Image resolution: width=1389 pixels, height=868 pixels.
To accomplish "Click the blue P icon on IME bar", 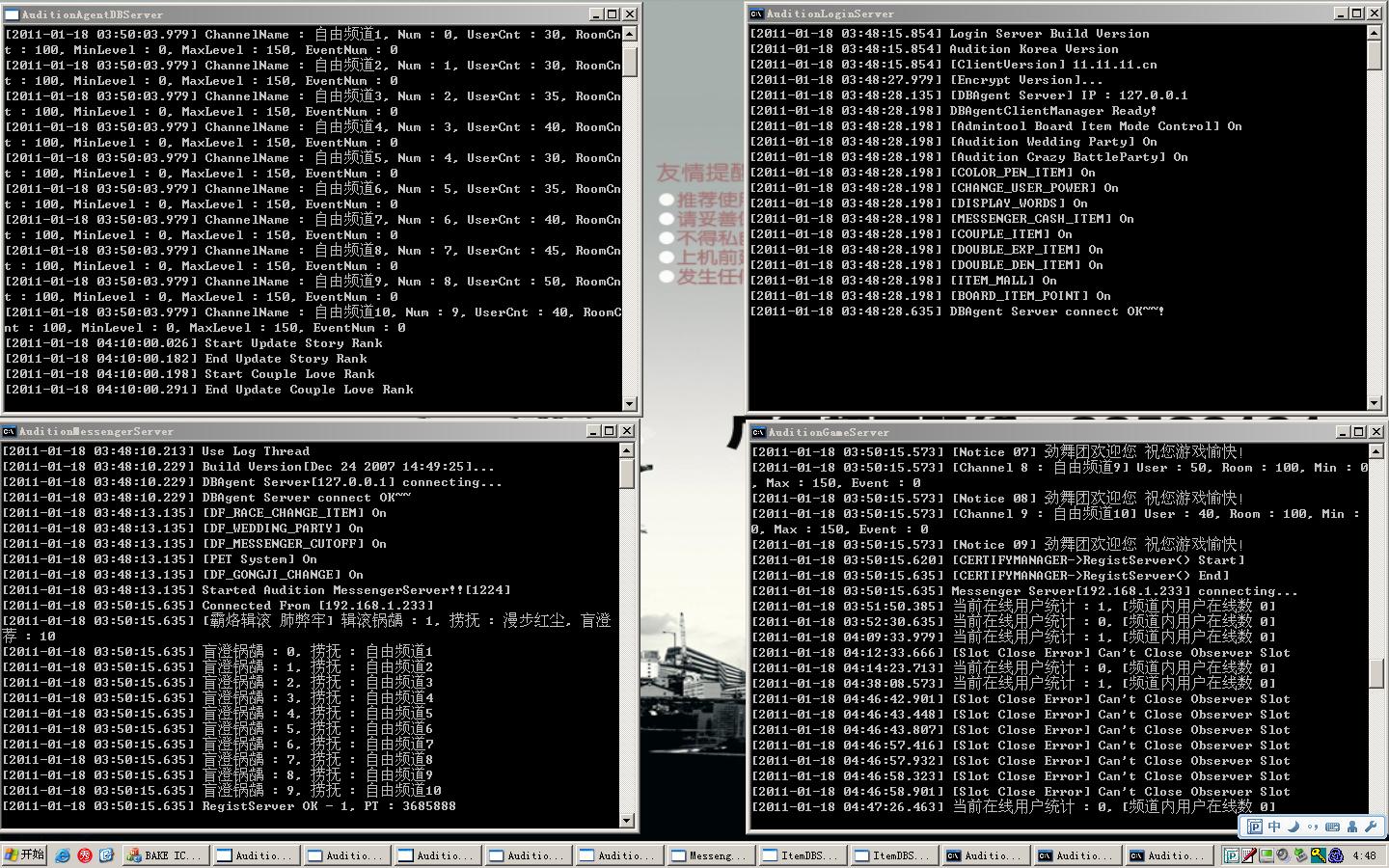I will pyautogui.click(x=1254, y=827).
